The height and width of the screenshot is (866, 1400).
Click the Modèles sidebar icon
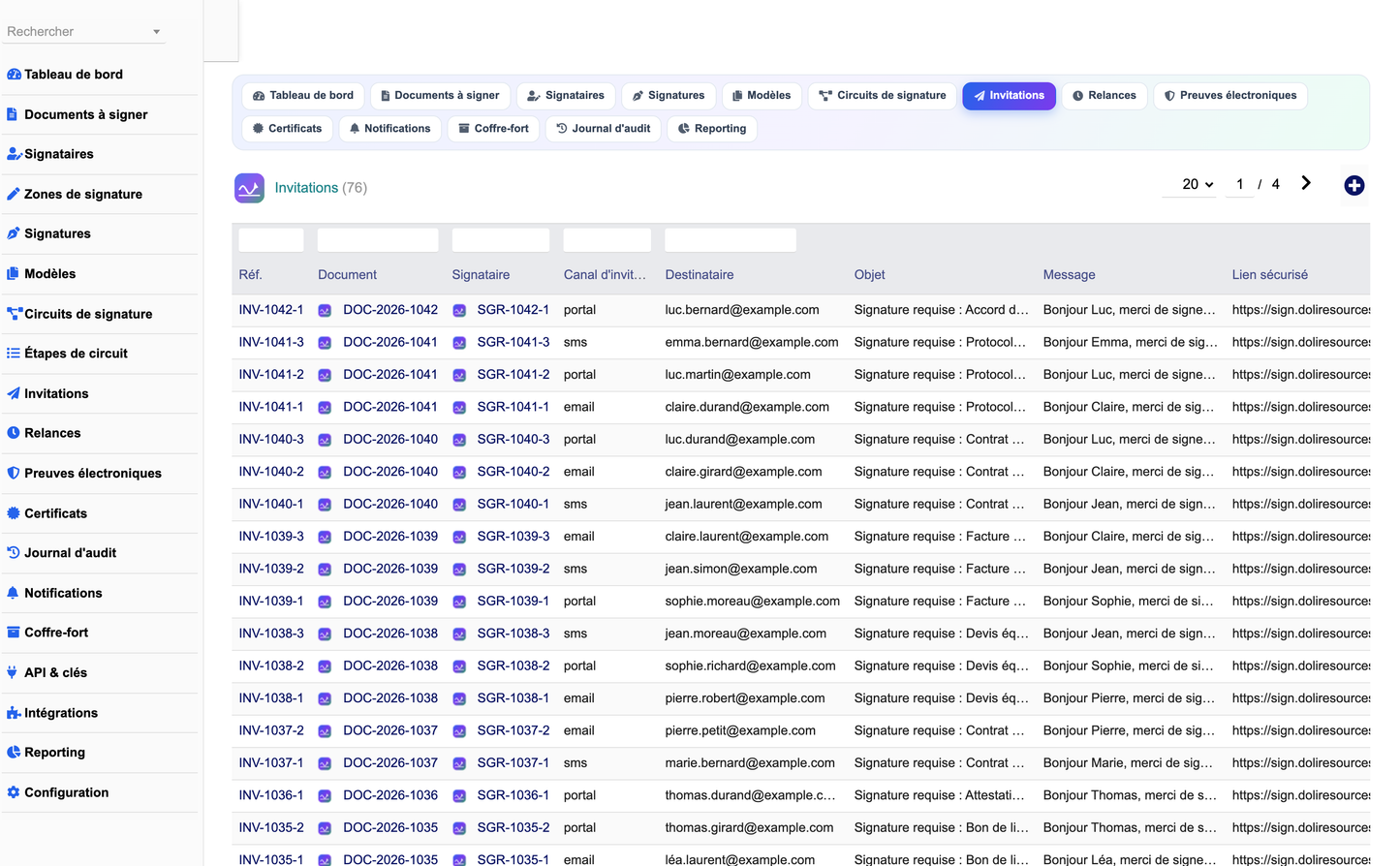click(13, 273)
